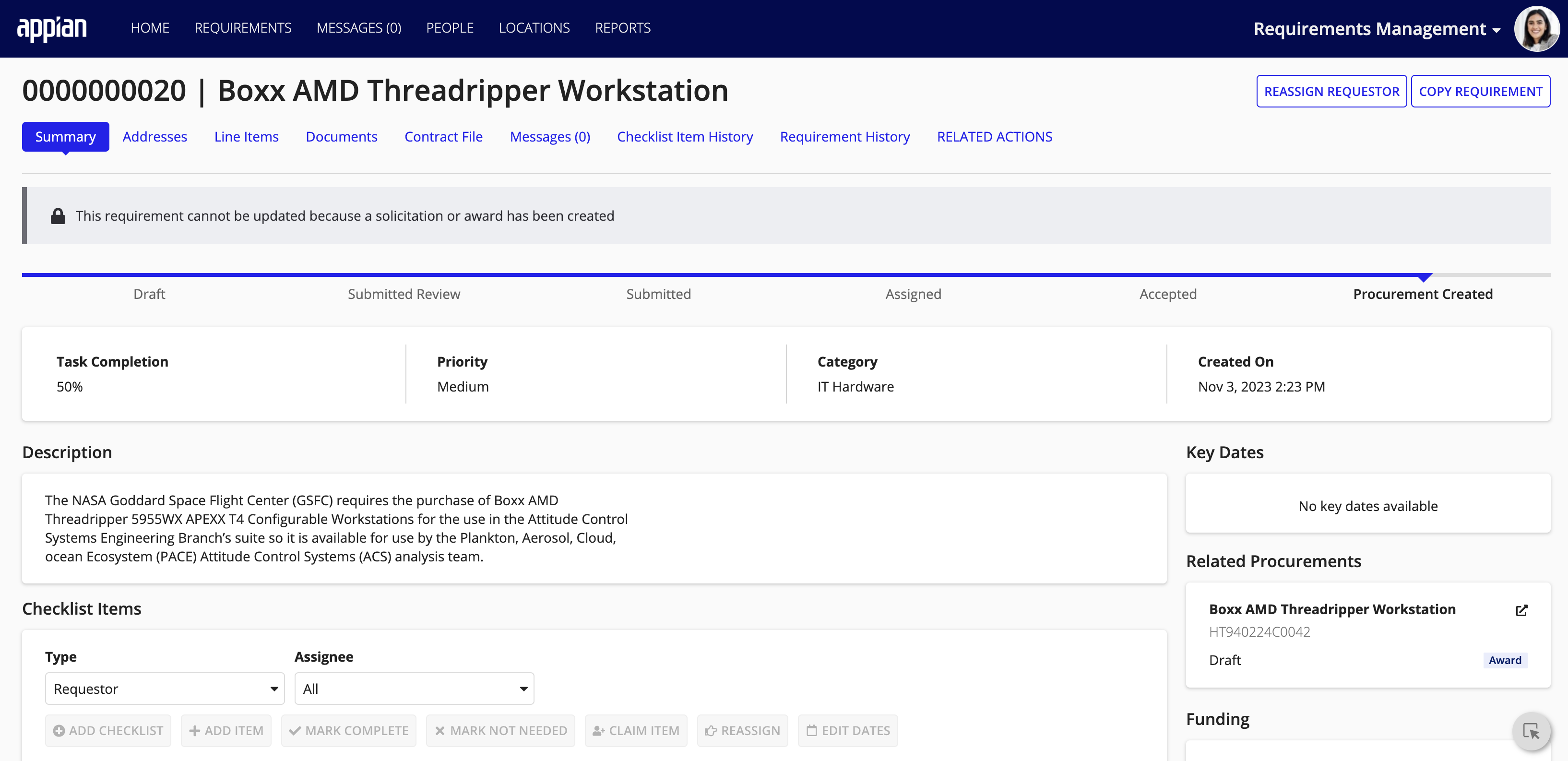Click the Draft milestone step

pyautogui.click(x=149, y=294)
